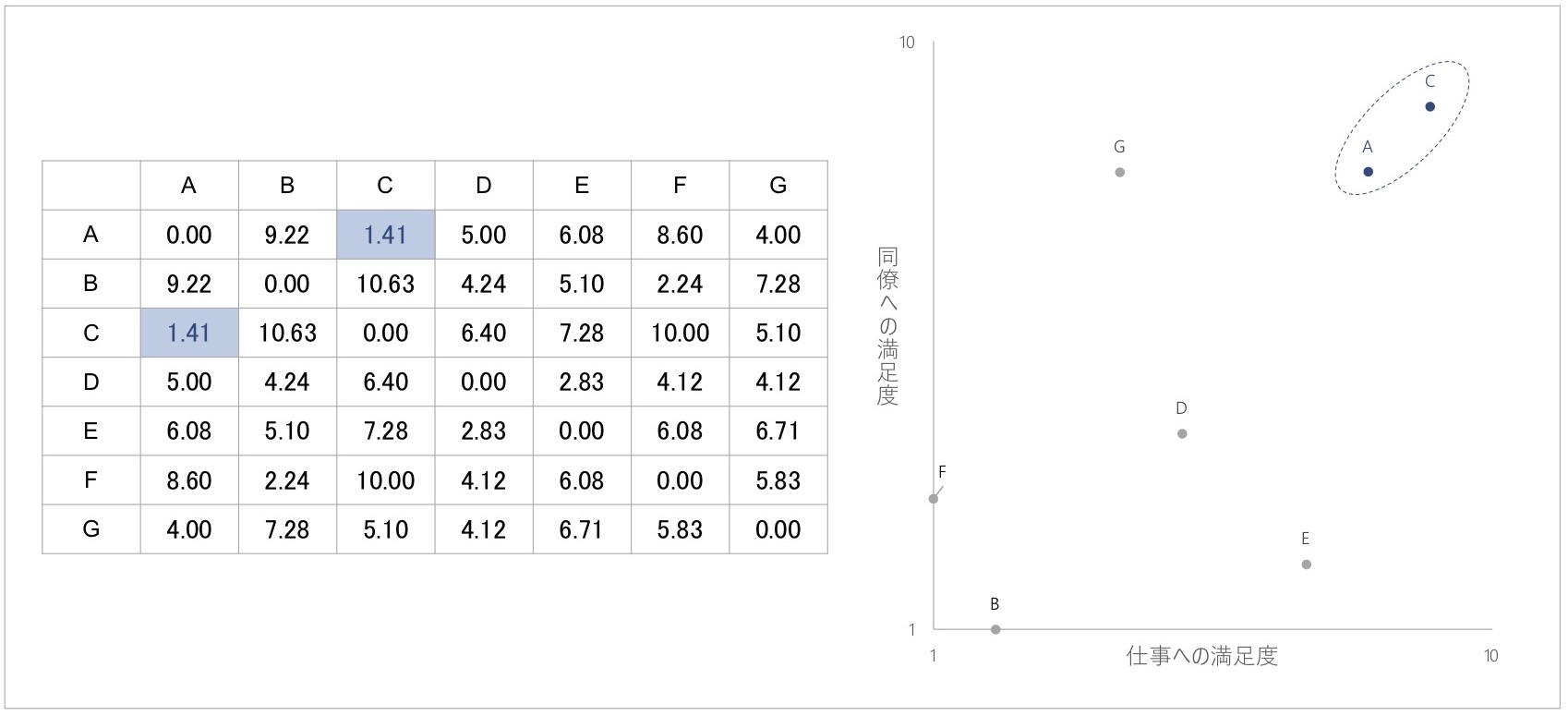Click the x-axis title 仕事への満足度

(1201, 656)
